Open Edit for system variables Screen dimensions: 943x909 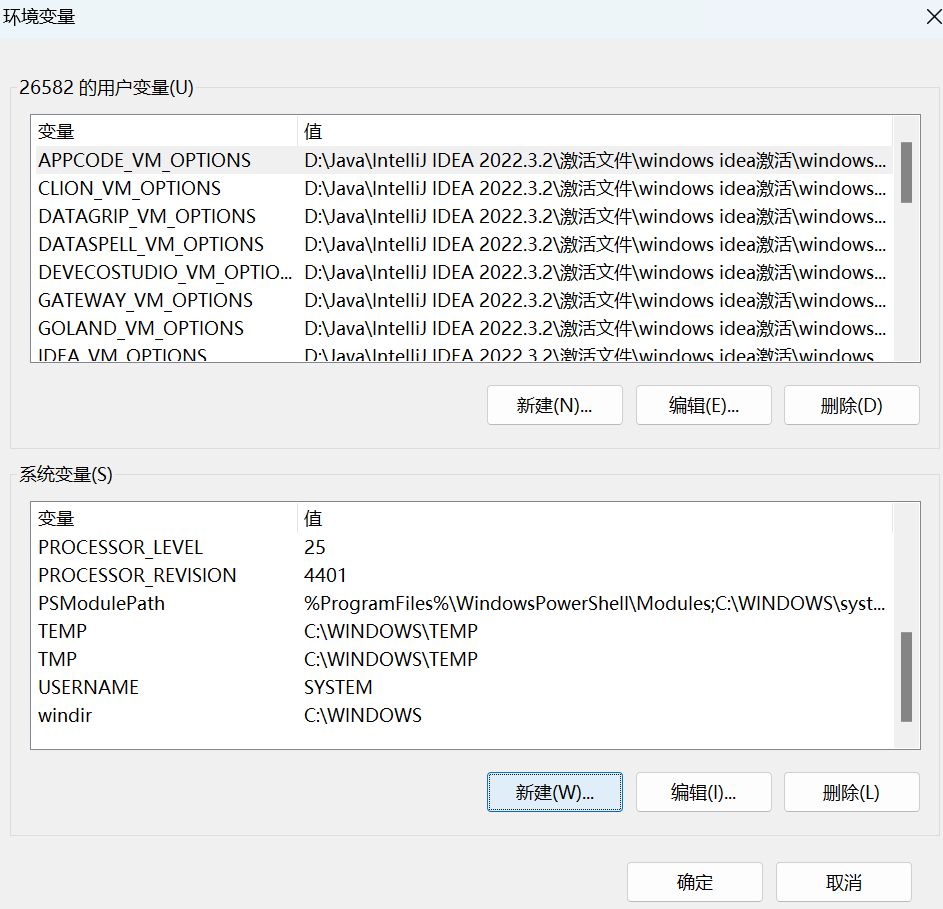tap(703, 792)
